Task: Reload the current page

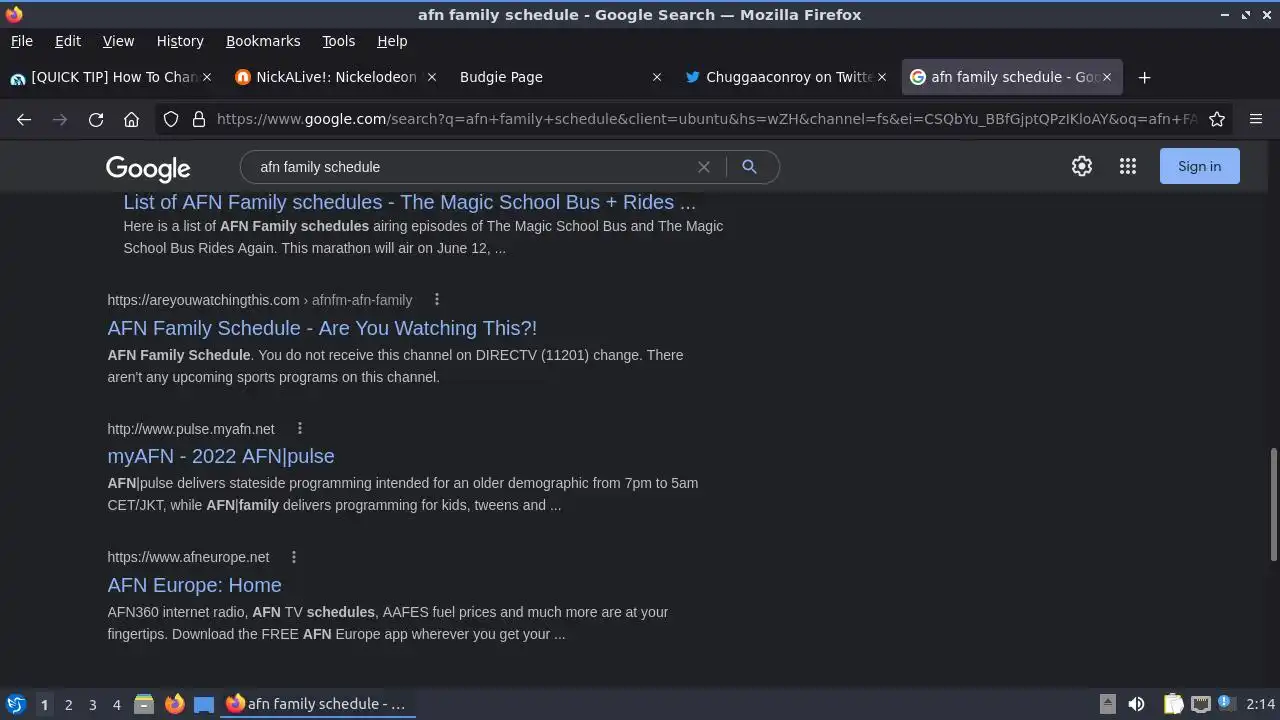Action: 96,119
